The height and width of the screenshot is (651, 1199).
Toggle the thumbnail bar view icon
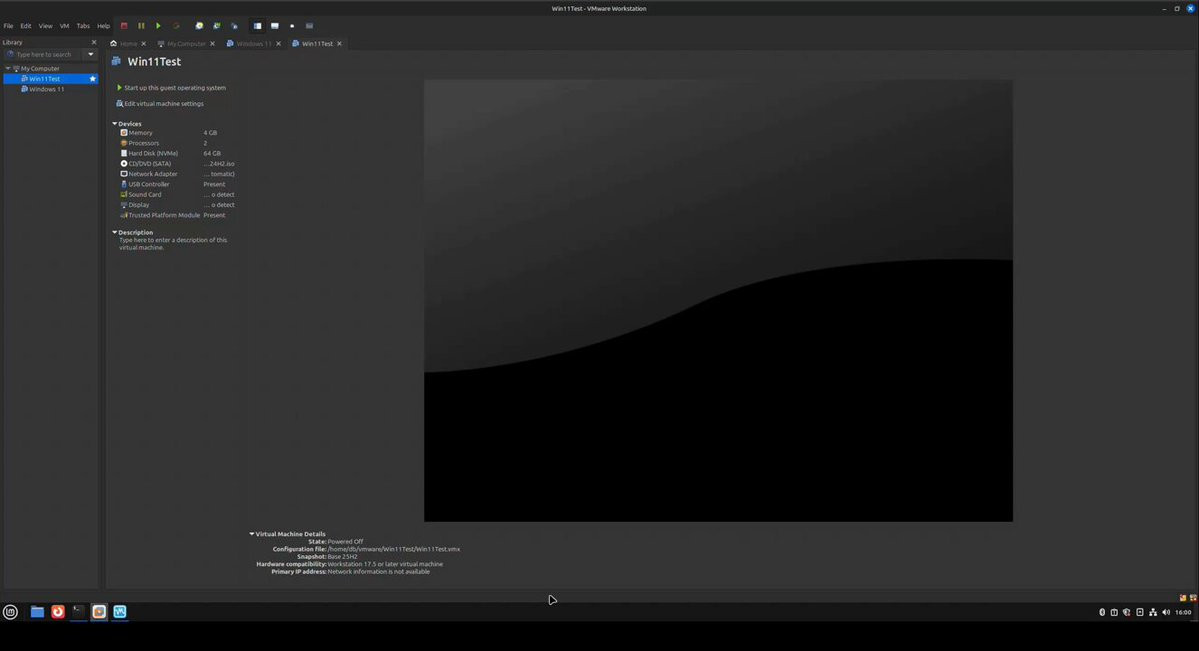(x=275, y=26)
